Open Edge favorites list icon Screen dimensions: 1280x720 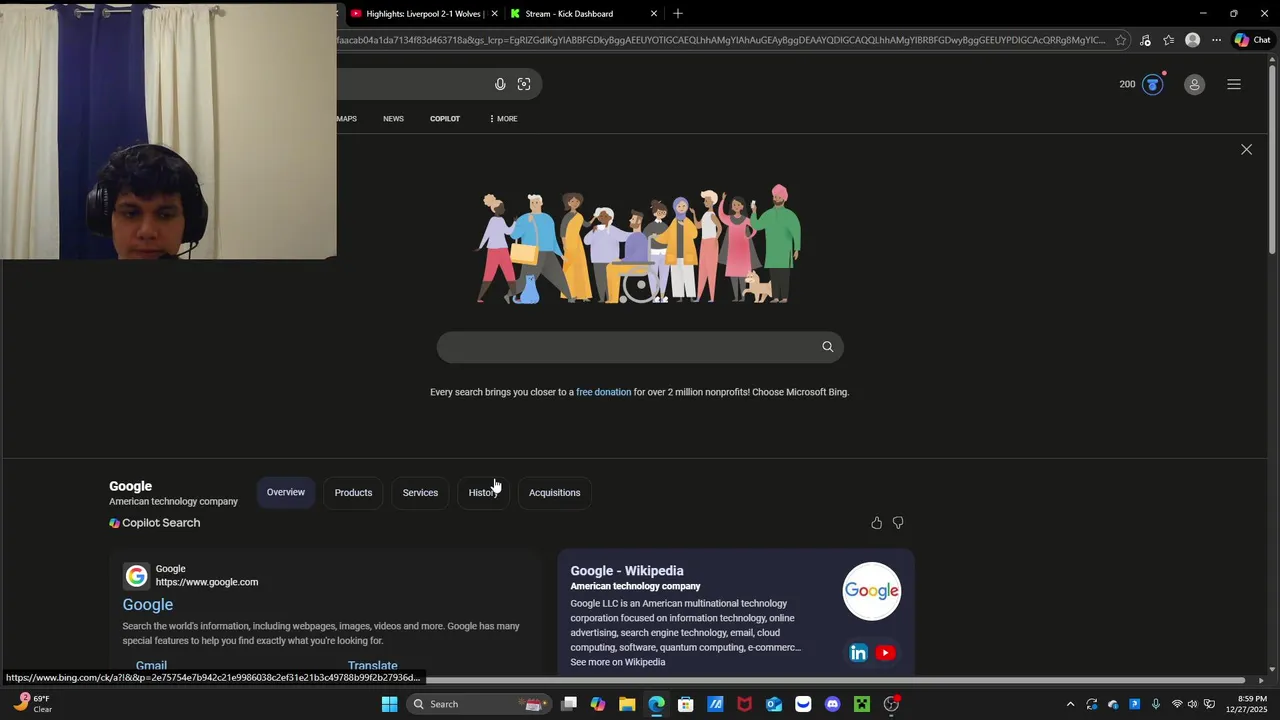click(x=1168, y=40)
